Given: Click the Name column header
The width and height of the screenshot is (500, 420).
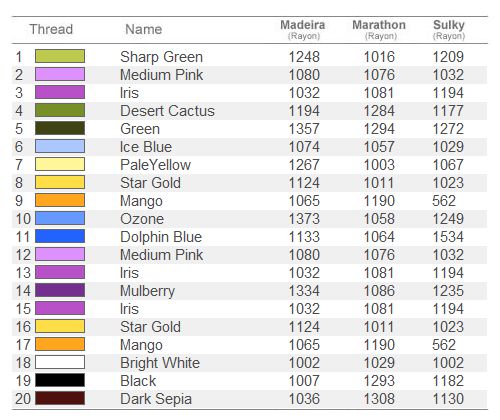Looking at the screenshot, I should 144,29.
